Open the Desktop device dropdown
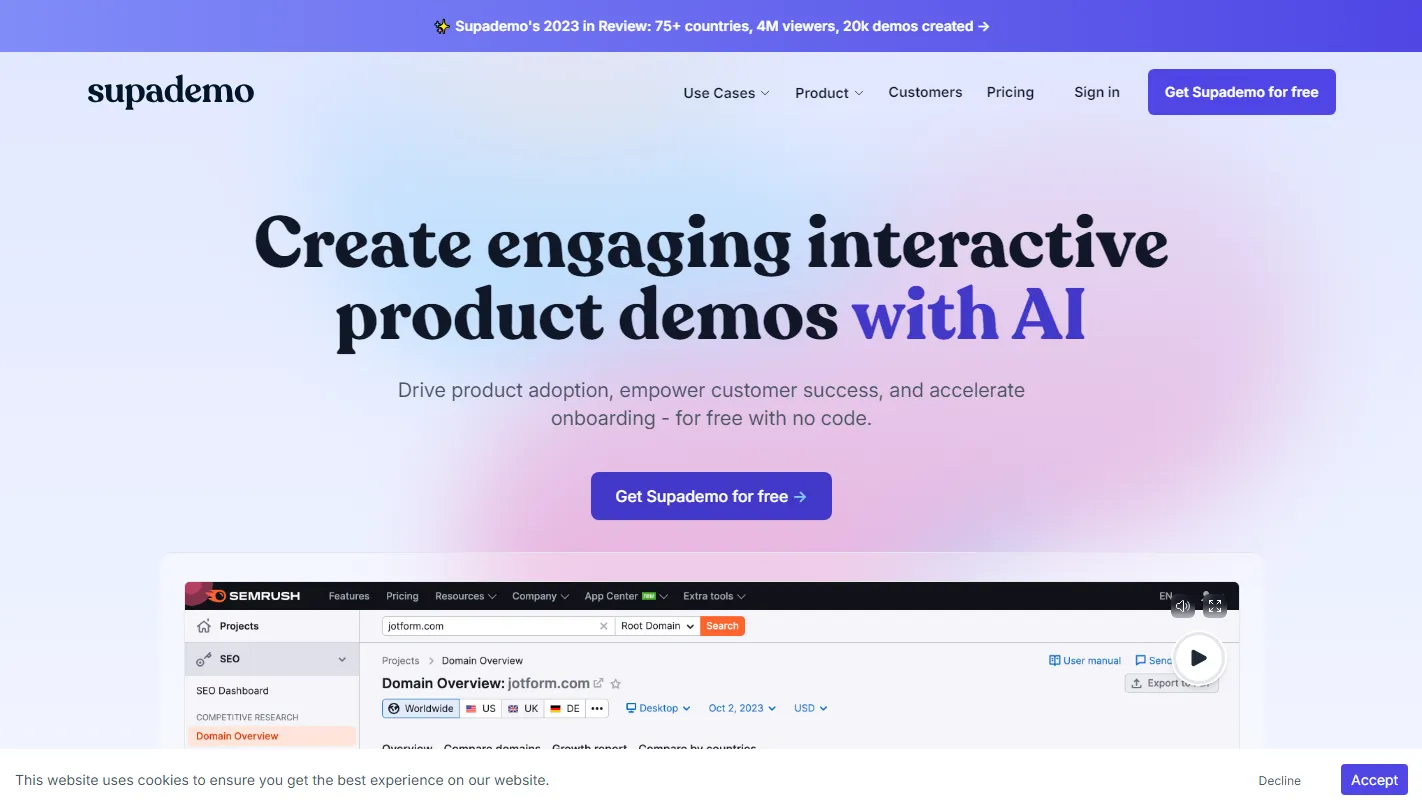Image resolution: width=1422 pixels, height=800 pixels. pos(657,708)
